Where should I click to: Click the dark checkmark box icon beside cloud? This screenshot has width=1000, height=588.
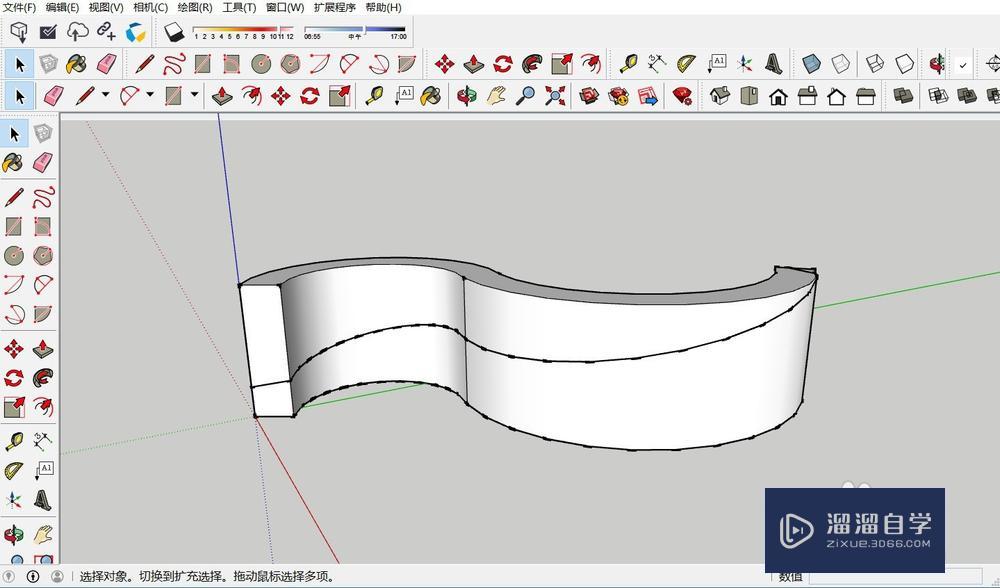[x=48, y=31]
